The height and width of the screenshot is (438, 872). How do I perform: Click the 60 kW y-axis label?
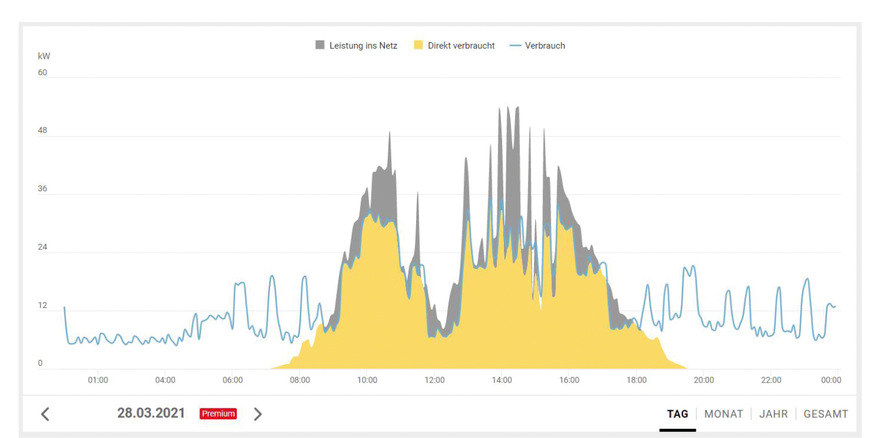point(43,73)
